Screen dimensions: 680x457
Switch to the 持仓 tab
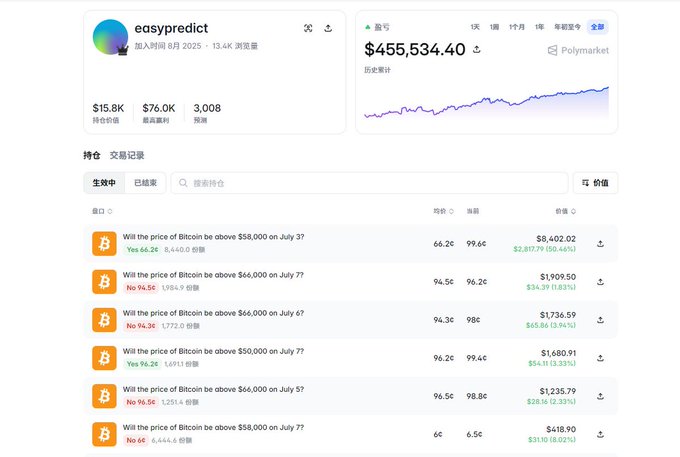click(x=92, y=155)
